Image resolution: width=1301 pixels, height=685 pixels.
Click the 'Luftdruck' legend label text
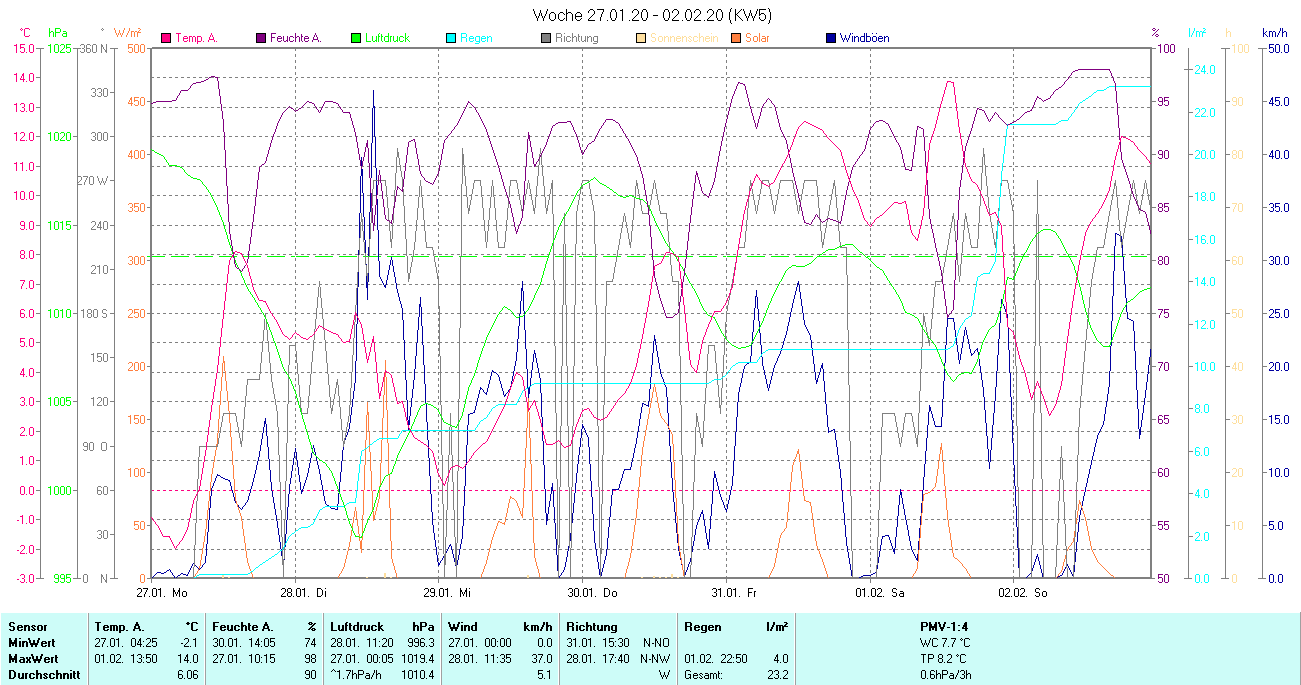coord(387,38)
